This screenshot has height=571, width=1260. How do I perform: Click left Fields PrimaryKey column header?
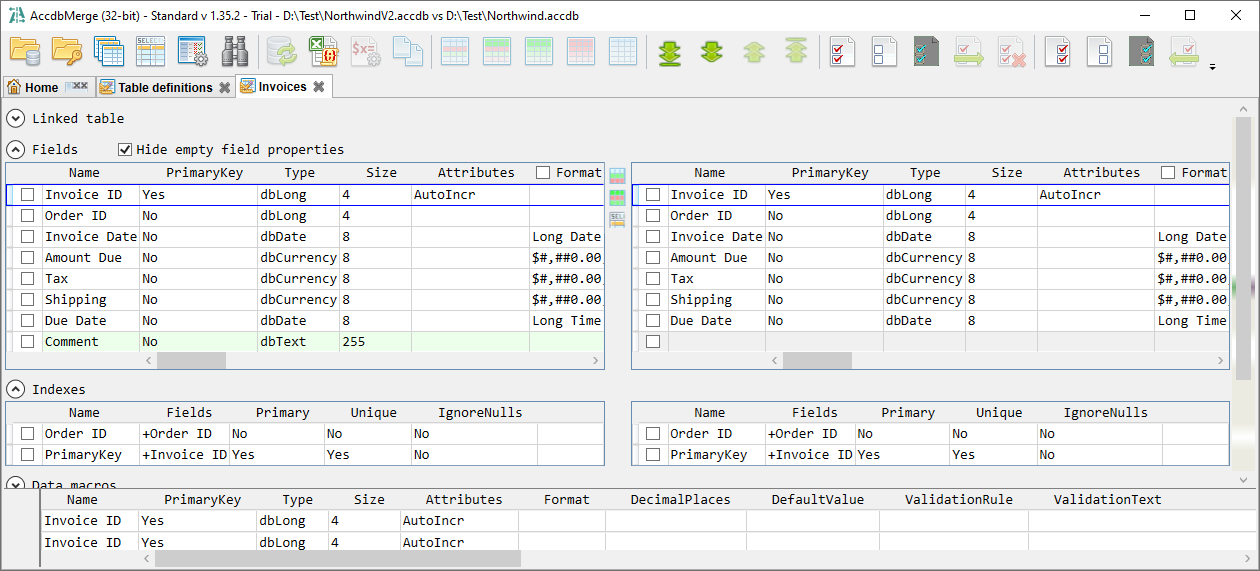point(204,173)
